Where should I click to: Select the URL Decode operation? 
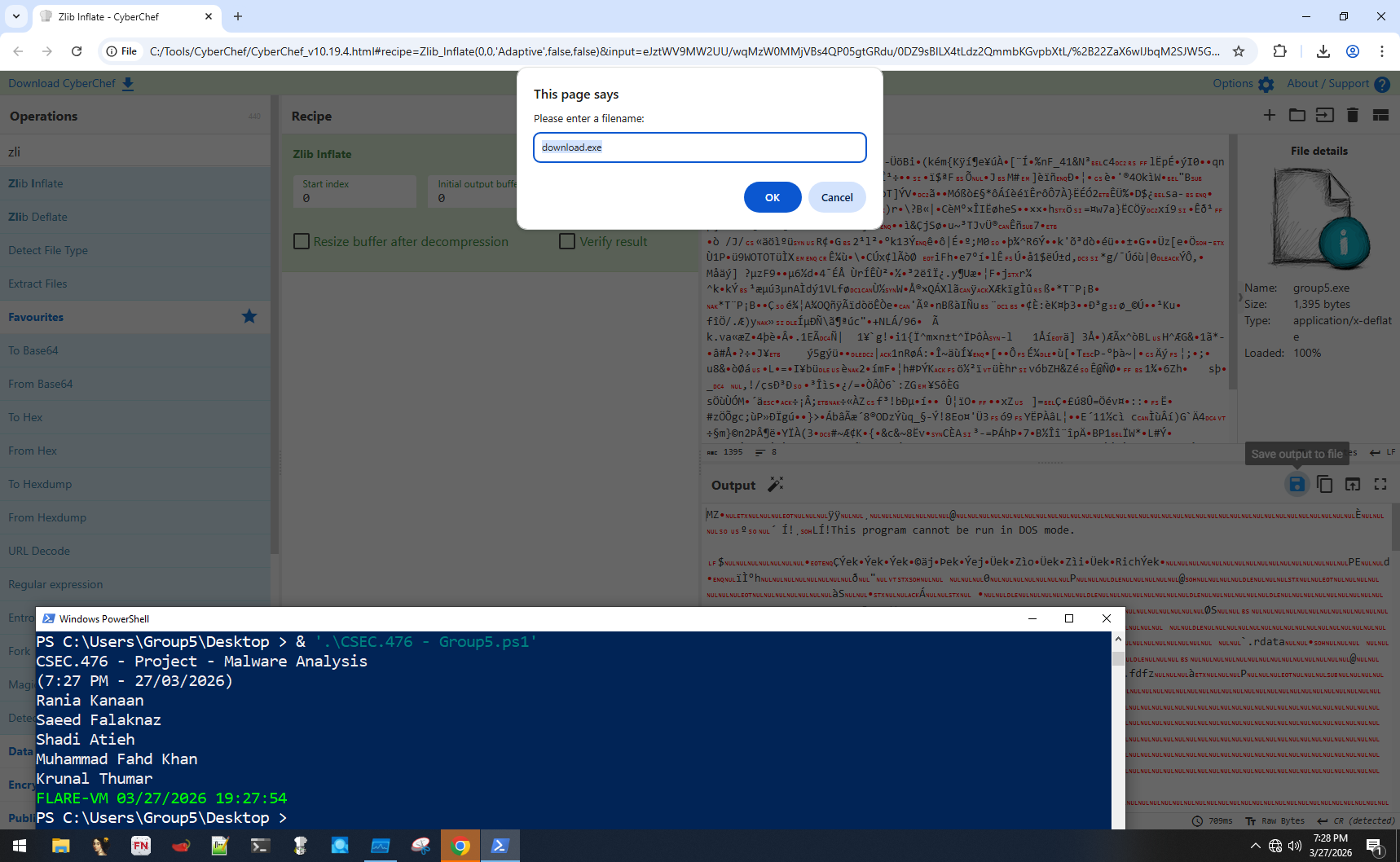[x=135, y=551]
